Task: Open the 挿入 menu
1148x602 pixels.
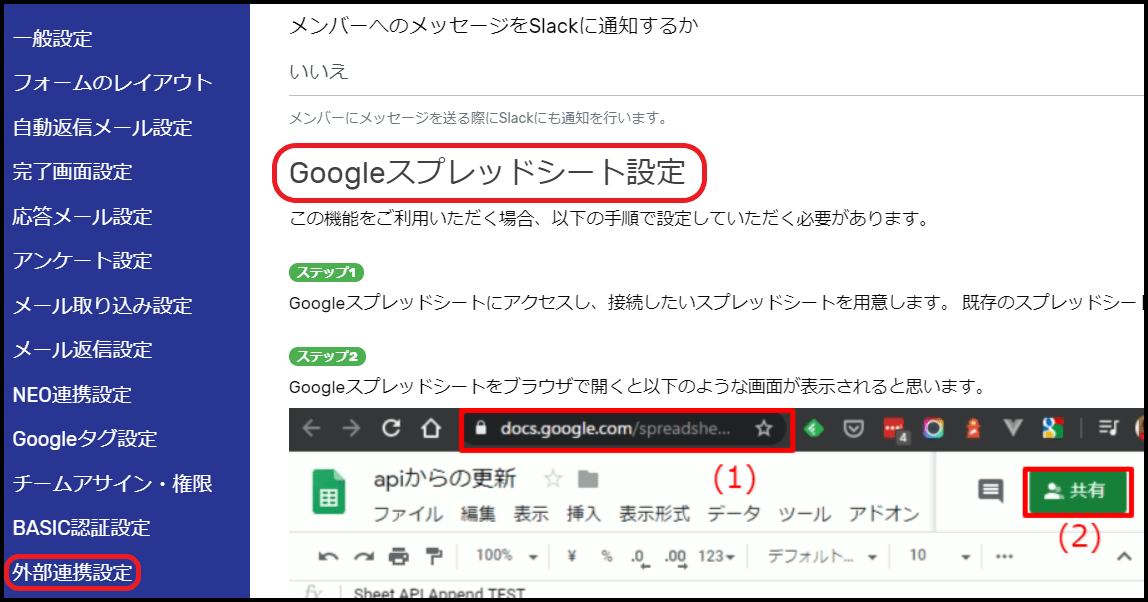Action: (x=584, y=514)
